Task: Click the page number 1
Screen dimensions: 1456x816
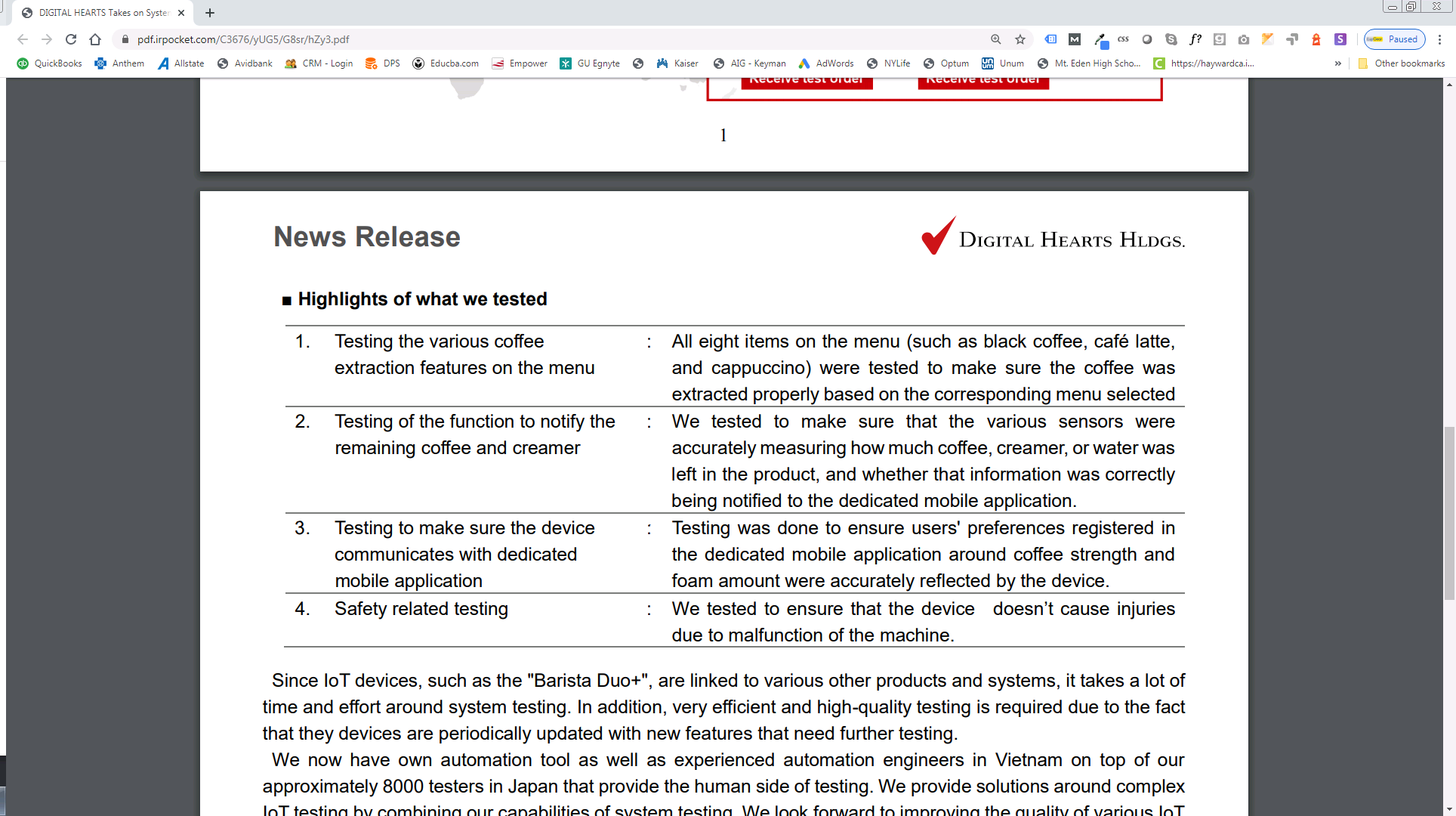Action: pyautogui.click(x=723, y=135)
